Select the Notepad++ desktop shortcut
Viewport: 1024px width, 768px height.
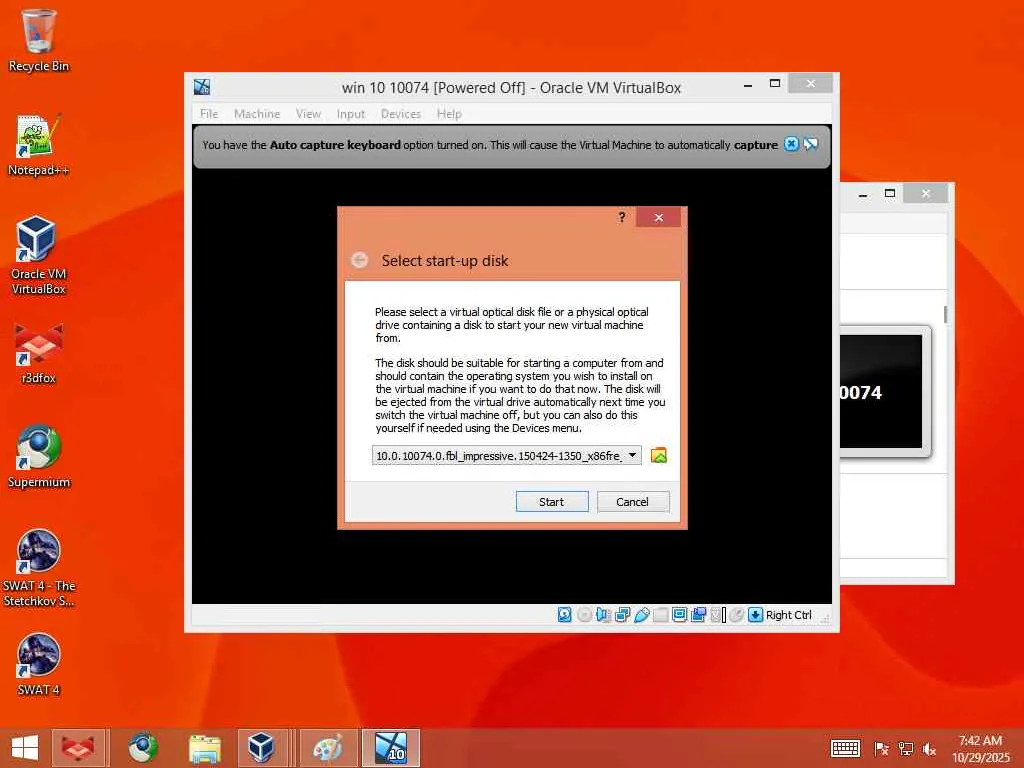pos(39,145)
